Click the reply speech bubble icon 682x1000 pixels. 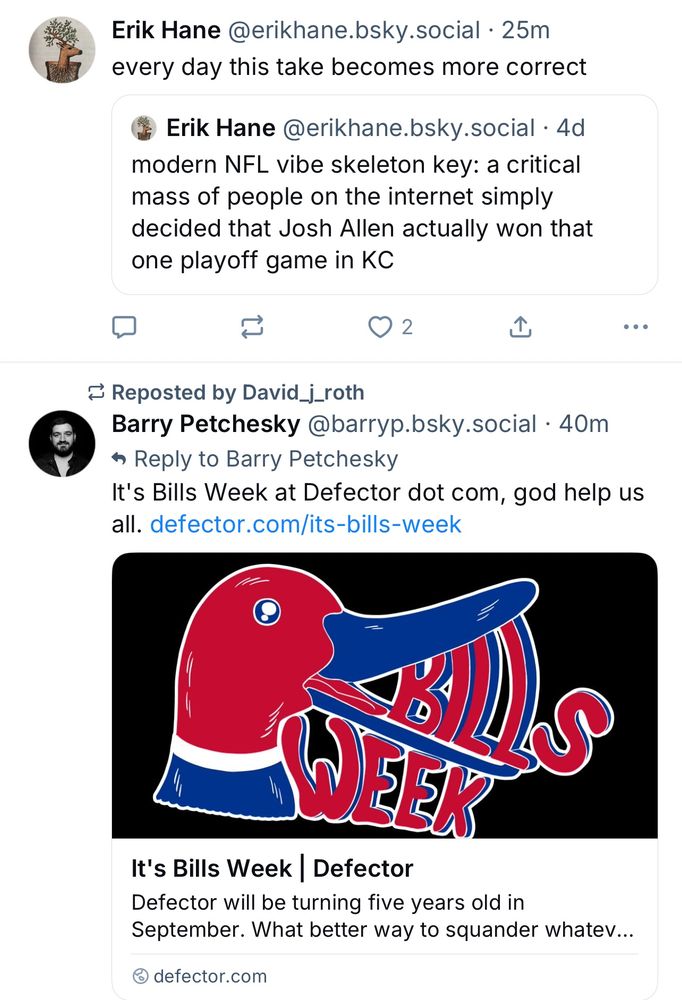pyautogui.click(x=124, y=327)
